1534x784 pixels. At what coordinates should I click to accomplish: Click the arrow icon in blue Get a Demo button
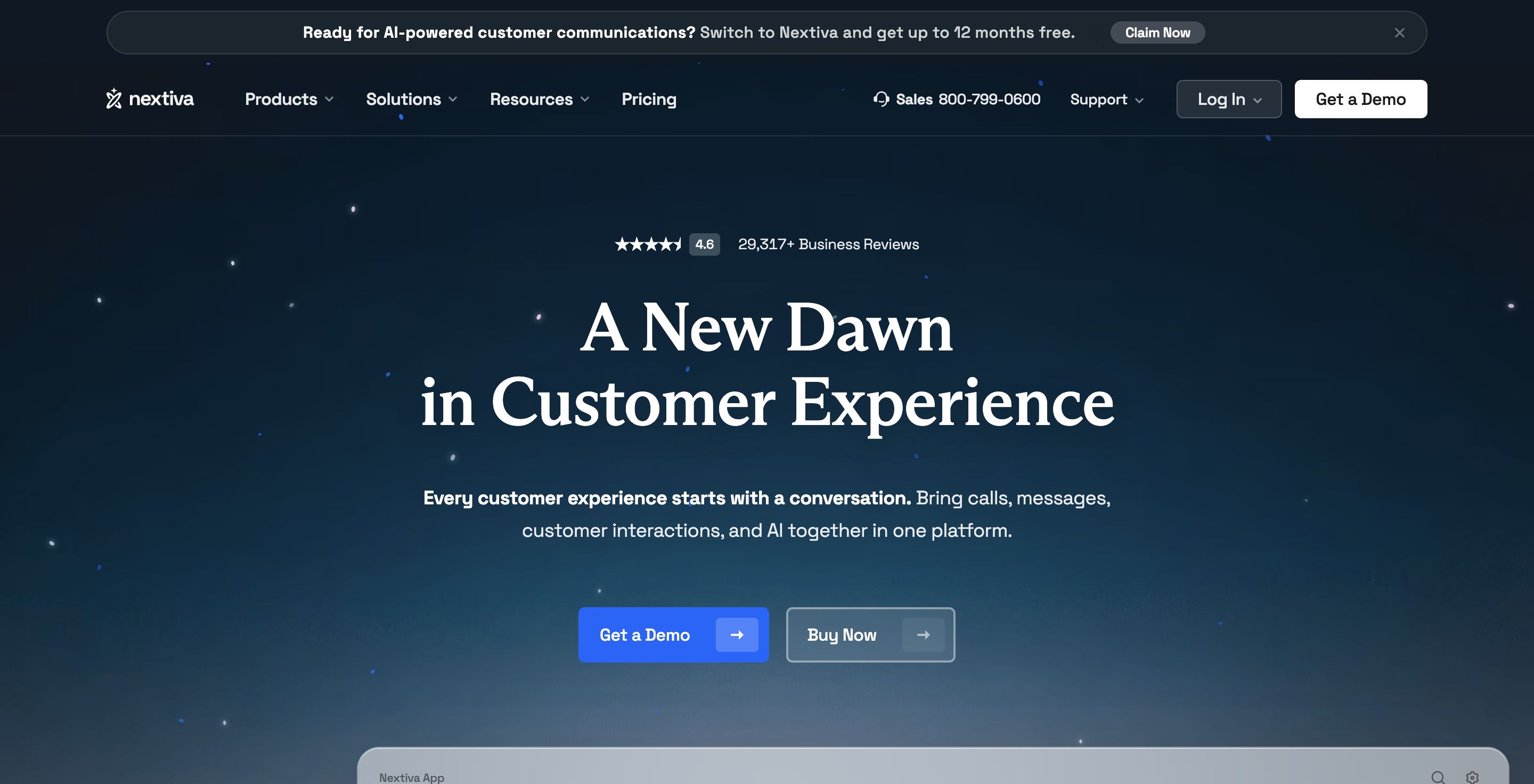click(737, 634)
